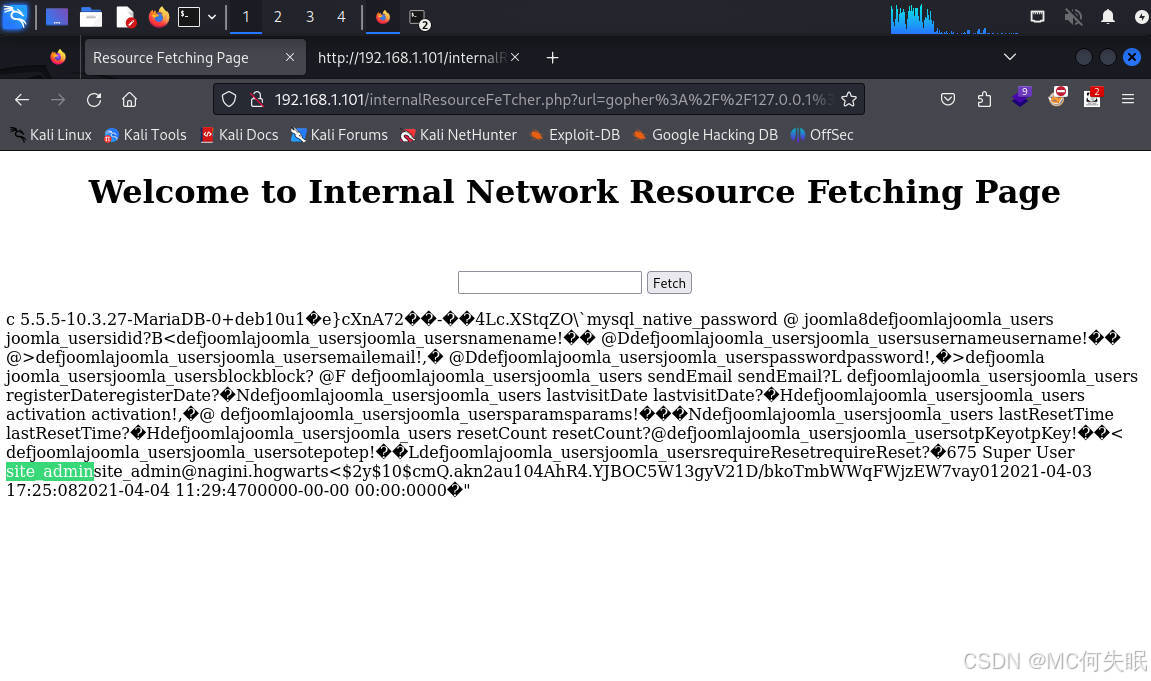
Task: Click the CPU usage graph monitor
Action: tap(954, 18)
